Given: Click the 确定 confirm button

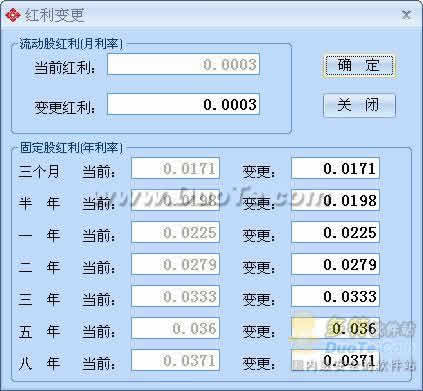Looking at the screenshot, I should point(359,65).
